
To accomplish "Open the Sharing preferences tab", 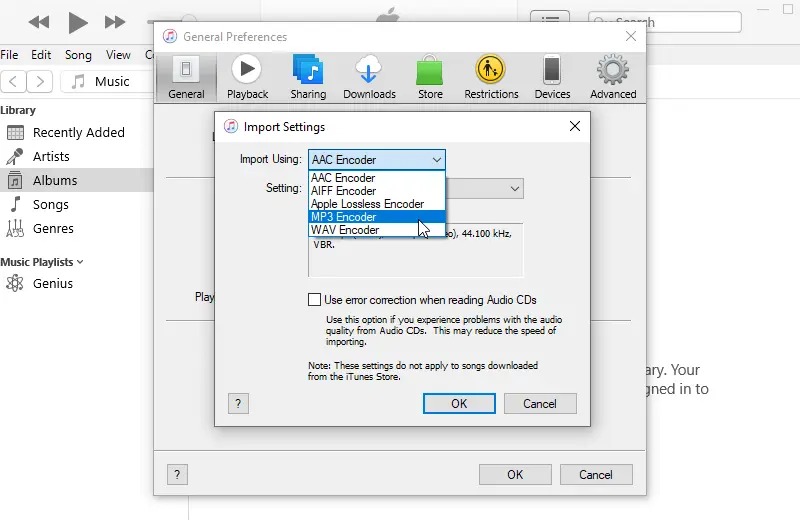I will [x=308, y=78].
